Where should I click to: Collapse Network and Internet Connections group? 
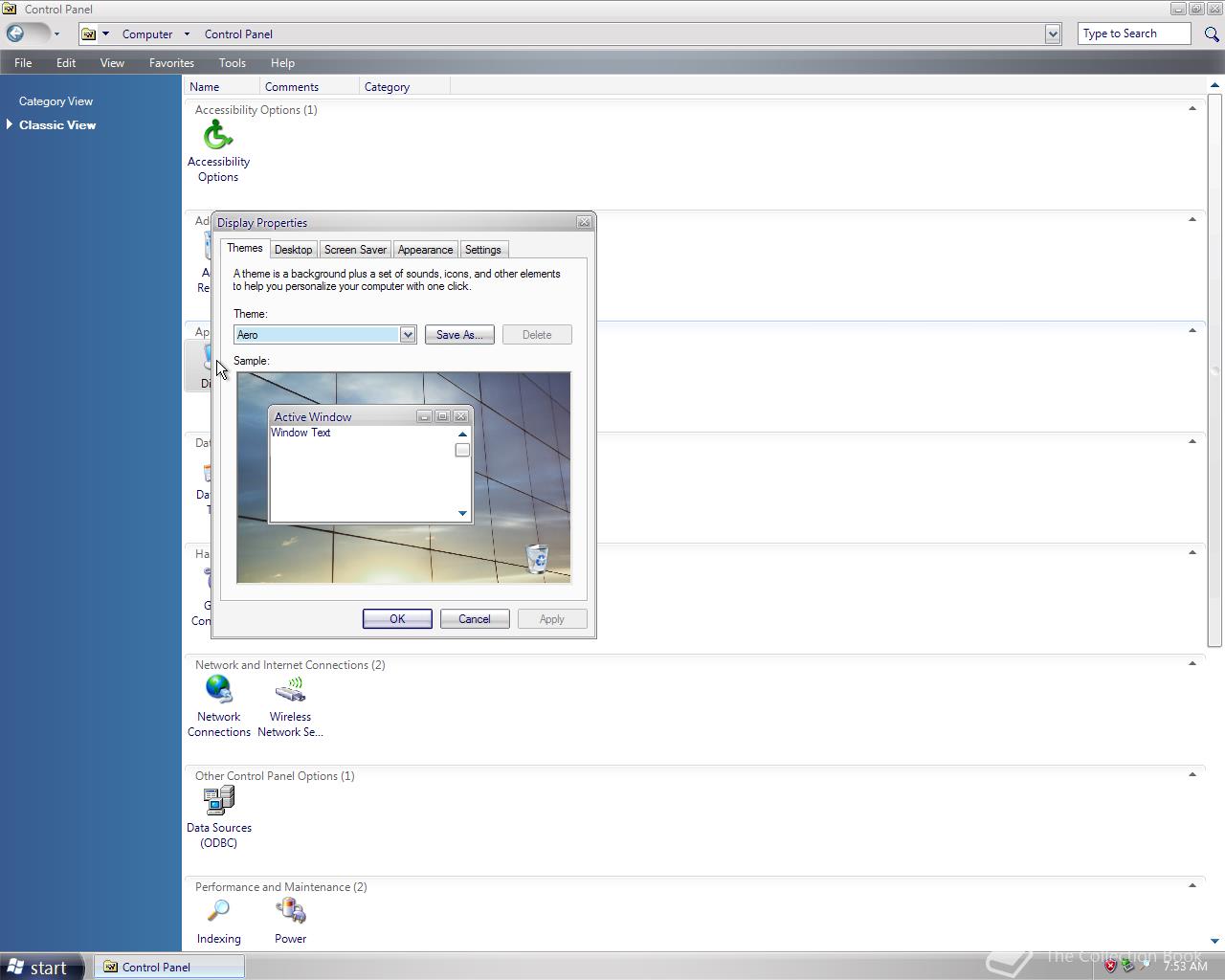1192,664
